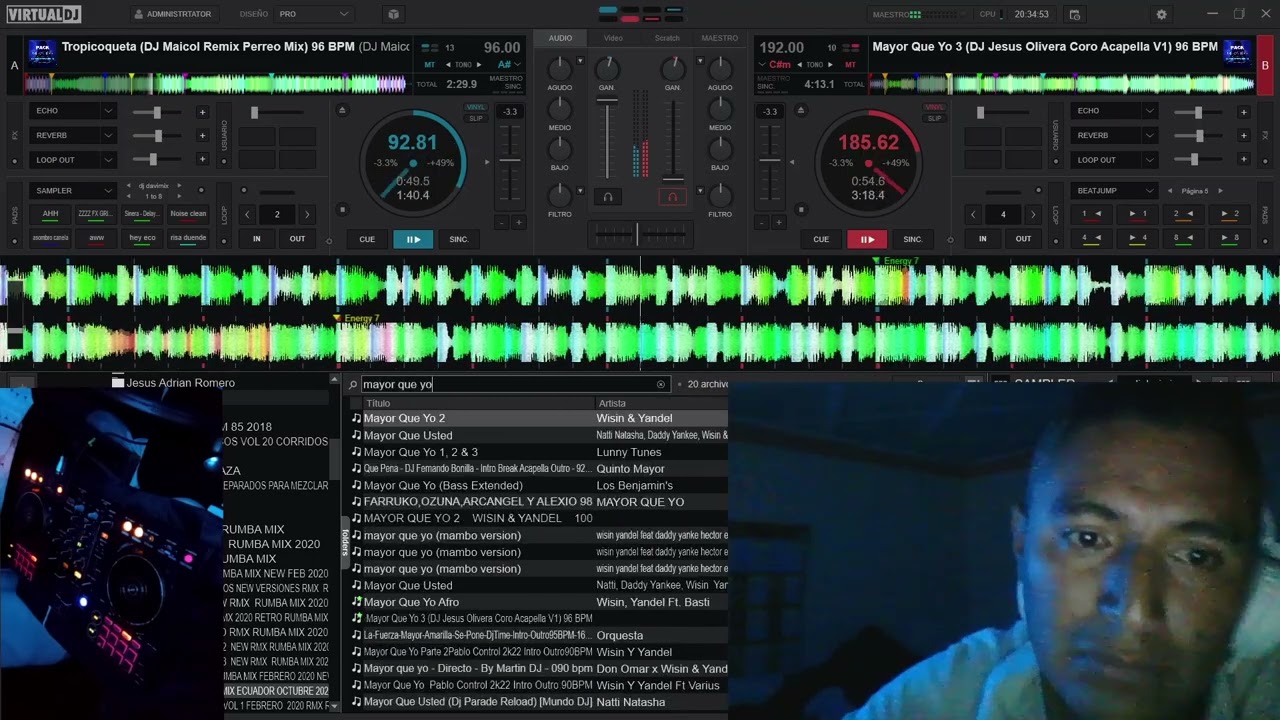Toggle VINYL mode on deck B
Viewport: 1280px width, 720px height.
(934, 107)
